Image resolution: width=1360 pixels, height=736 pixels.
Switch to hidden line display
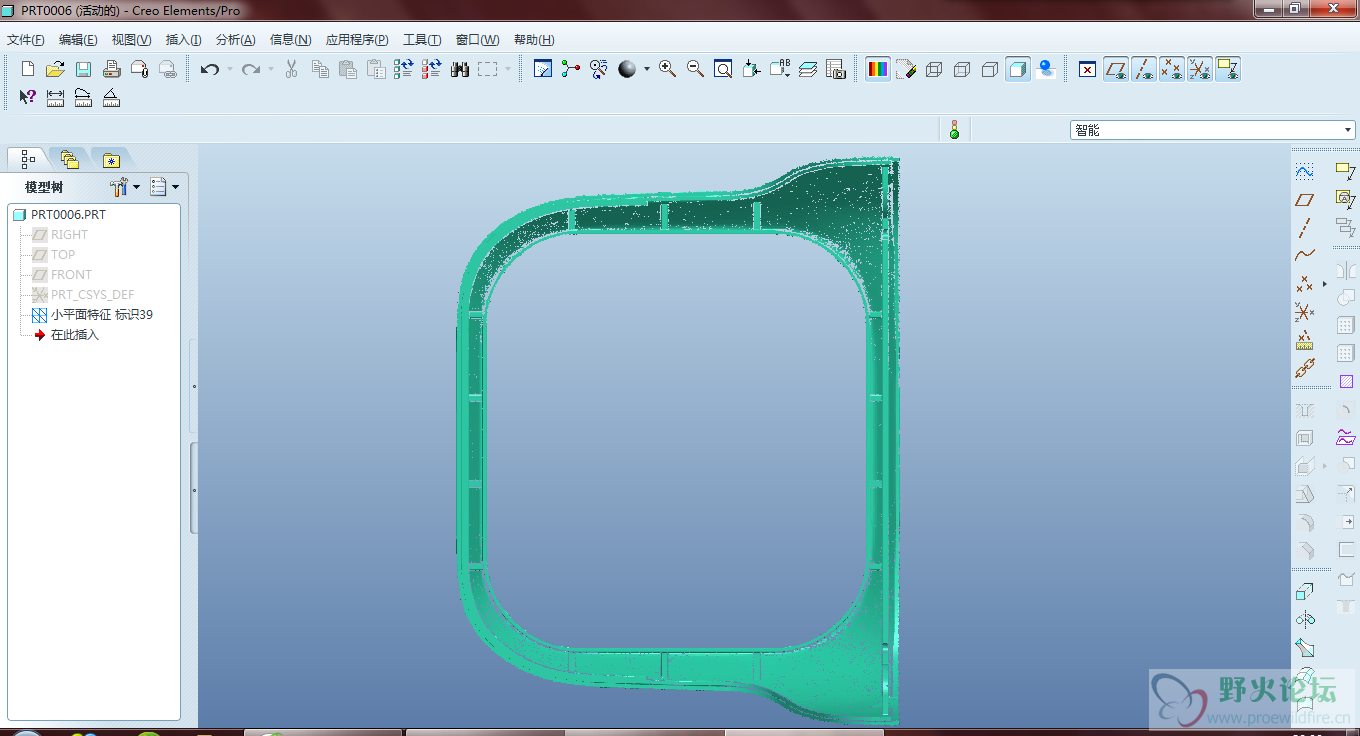[962, 69]
